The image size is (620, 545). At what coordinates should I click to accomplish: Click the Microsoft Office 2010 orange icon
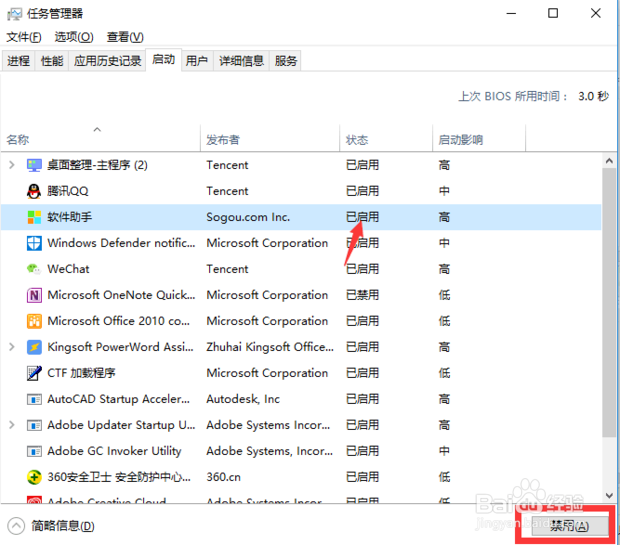tap(34, 321)
